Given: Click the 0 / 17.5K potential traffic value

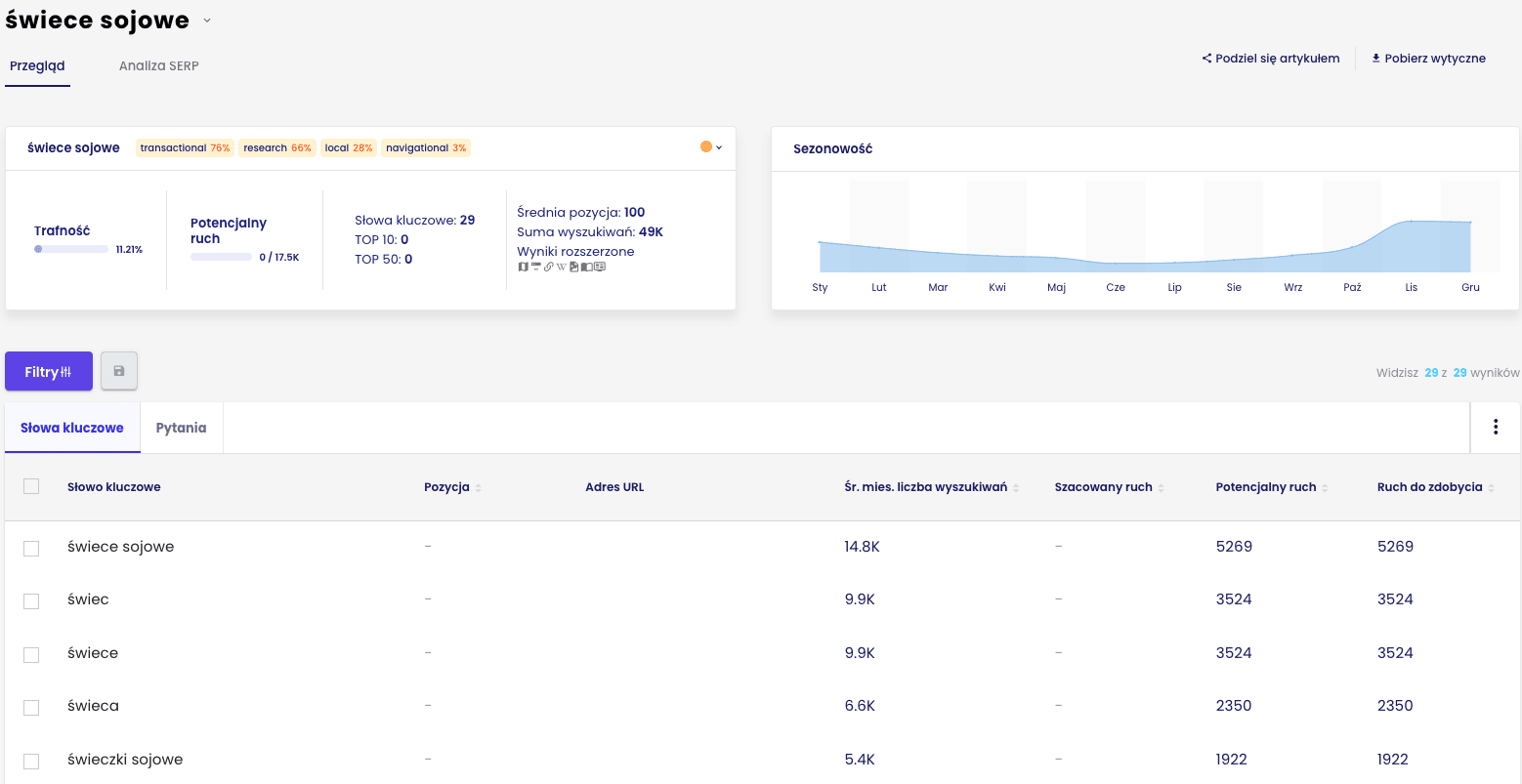Looking at the screenshot, I should coord(279,258).
